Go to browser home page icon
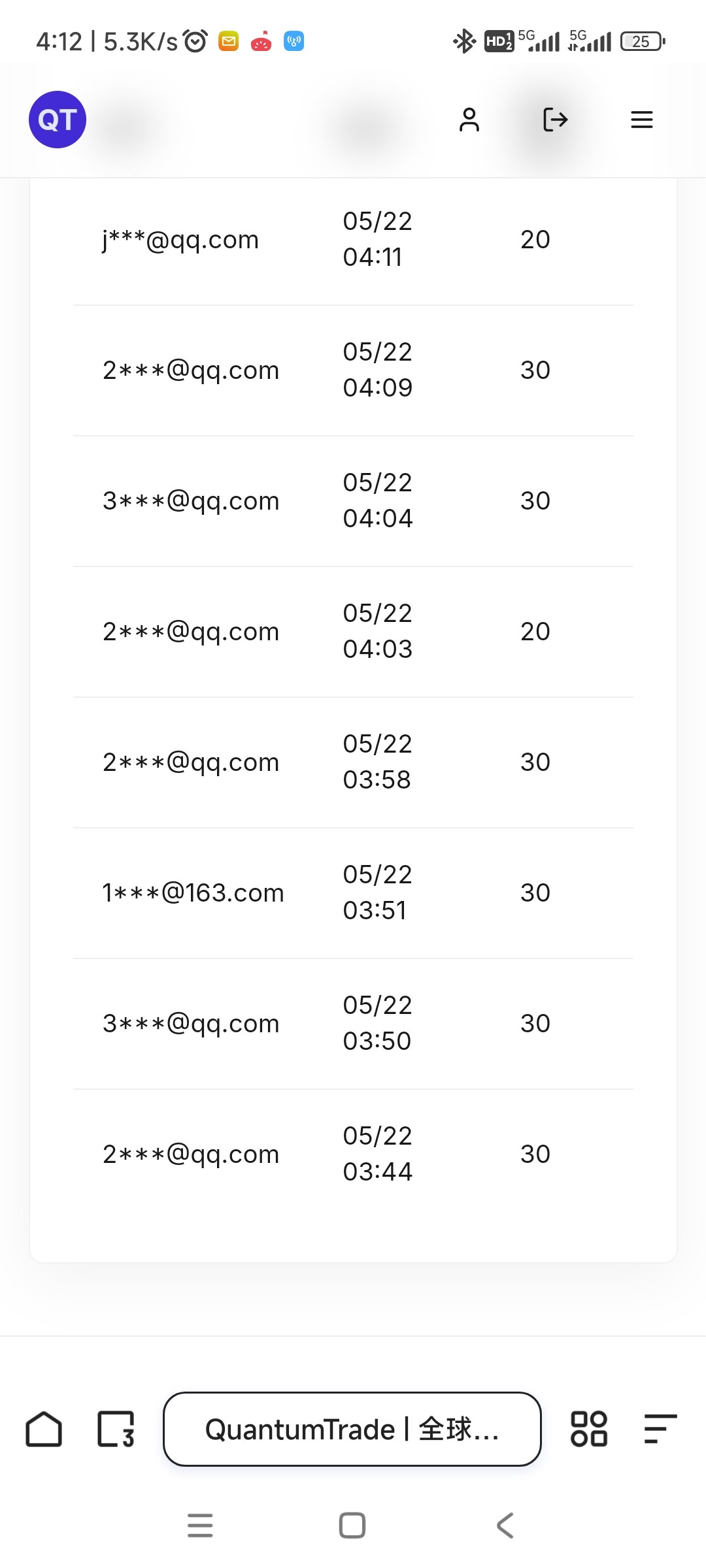706x1568 pixels. point(44,1429)
